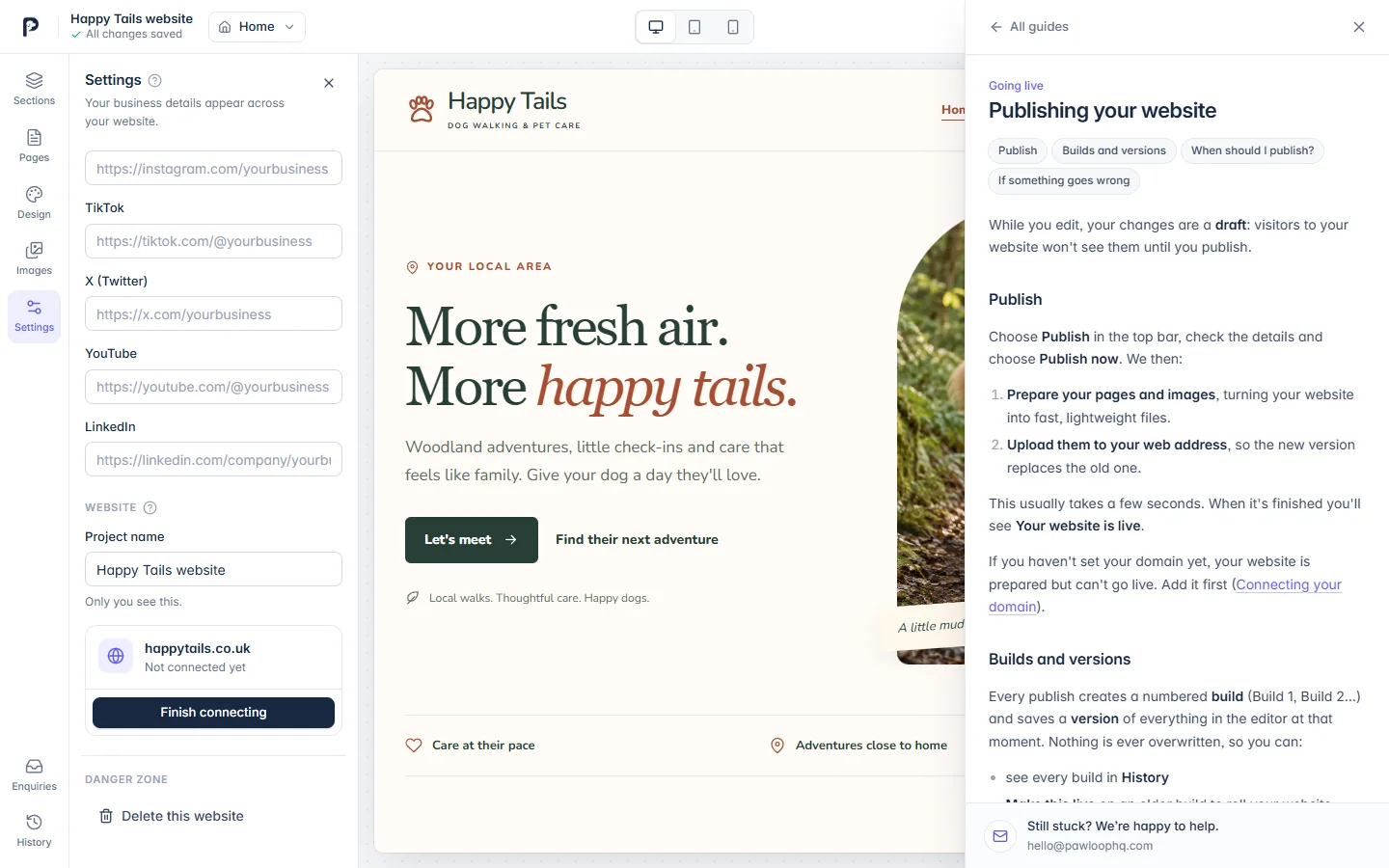Open the Design panel in sidebar

(34, 203)
